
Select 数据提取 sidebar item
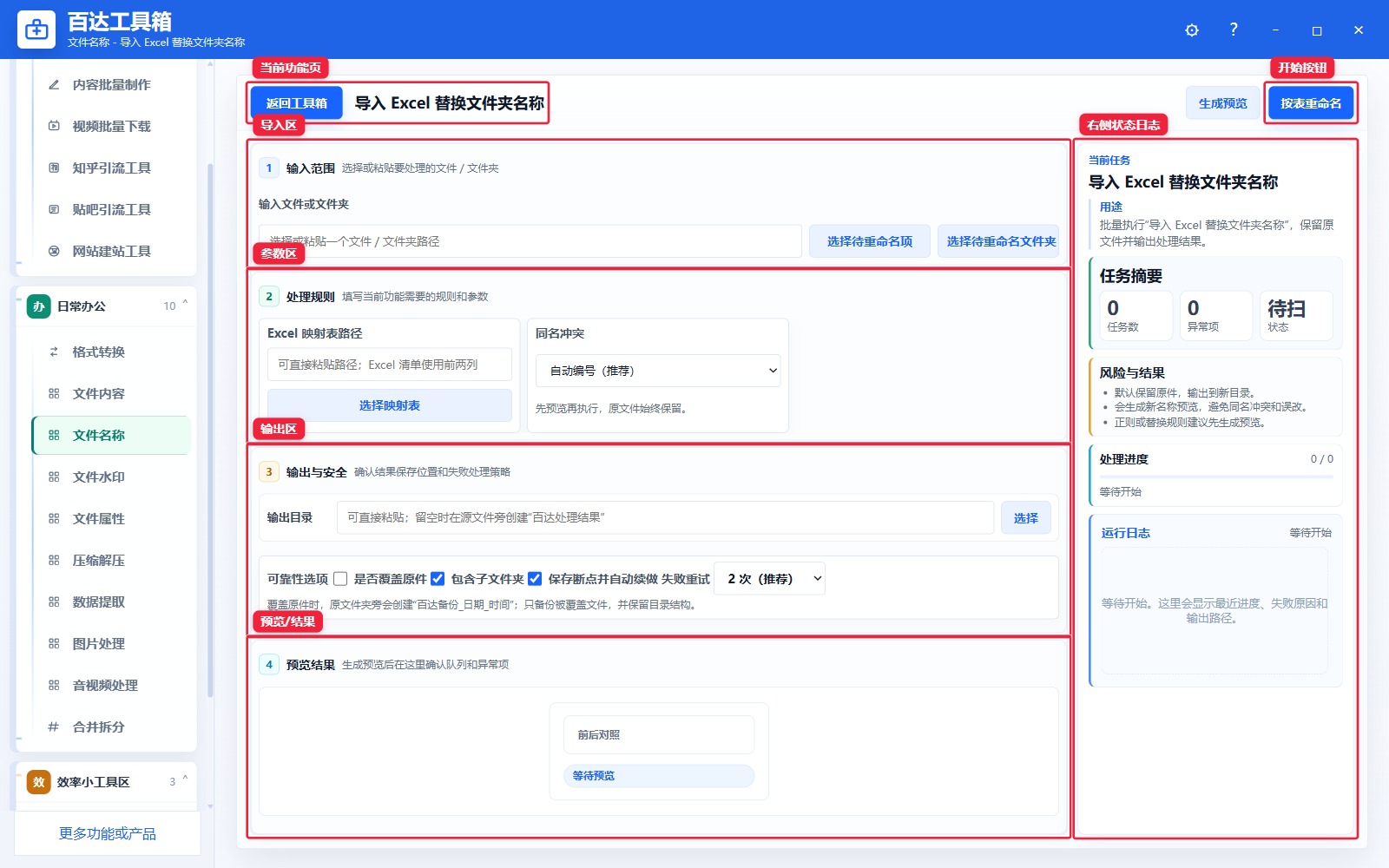[x=111, y=602]
